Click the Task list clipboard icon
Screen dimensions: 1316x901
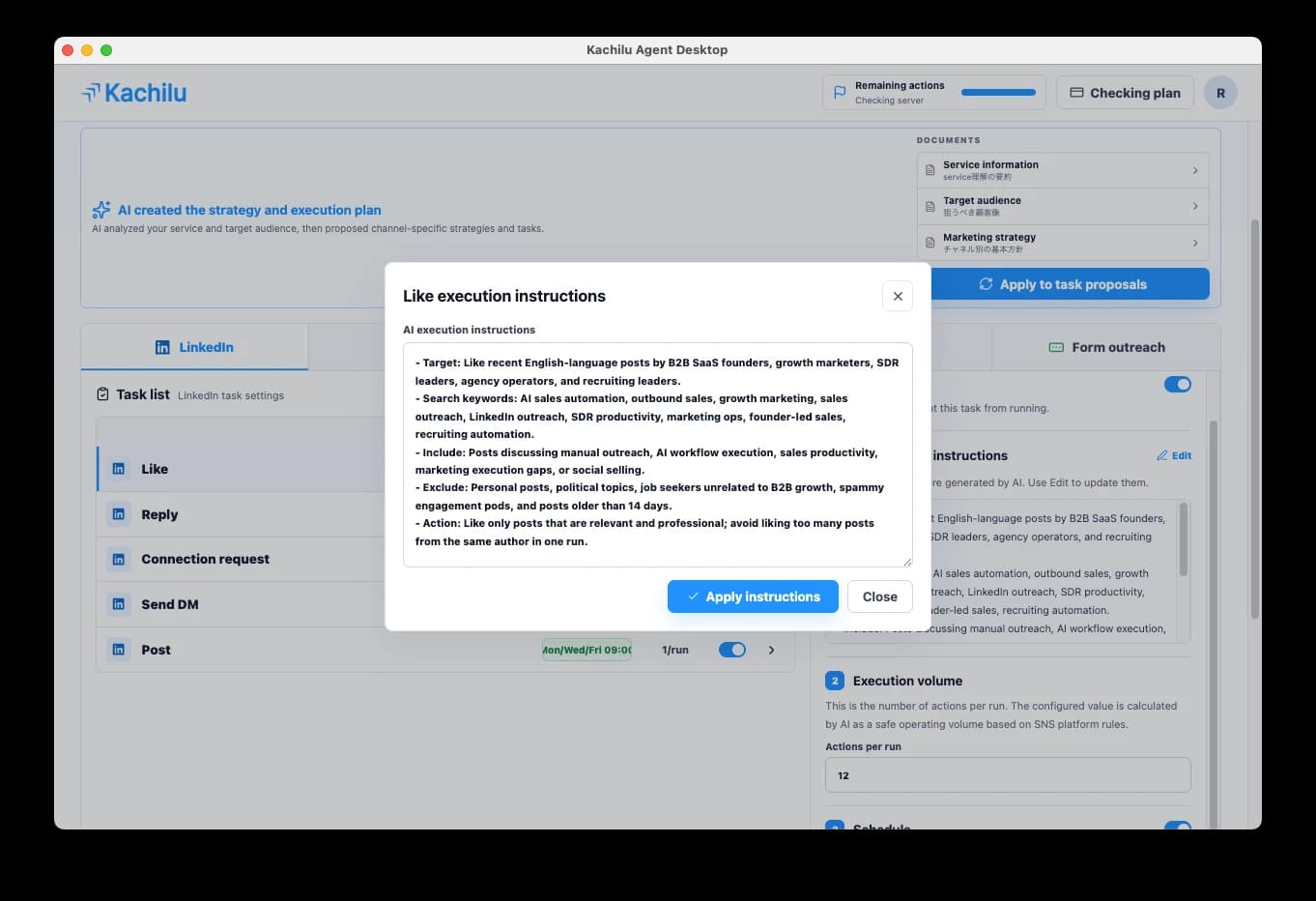pos(103,394)
